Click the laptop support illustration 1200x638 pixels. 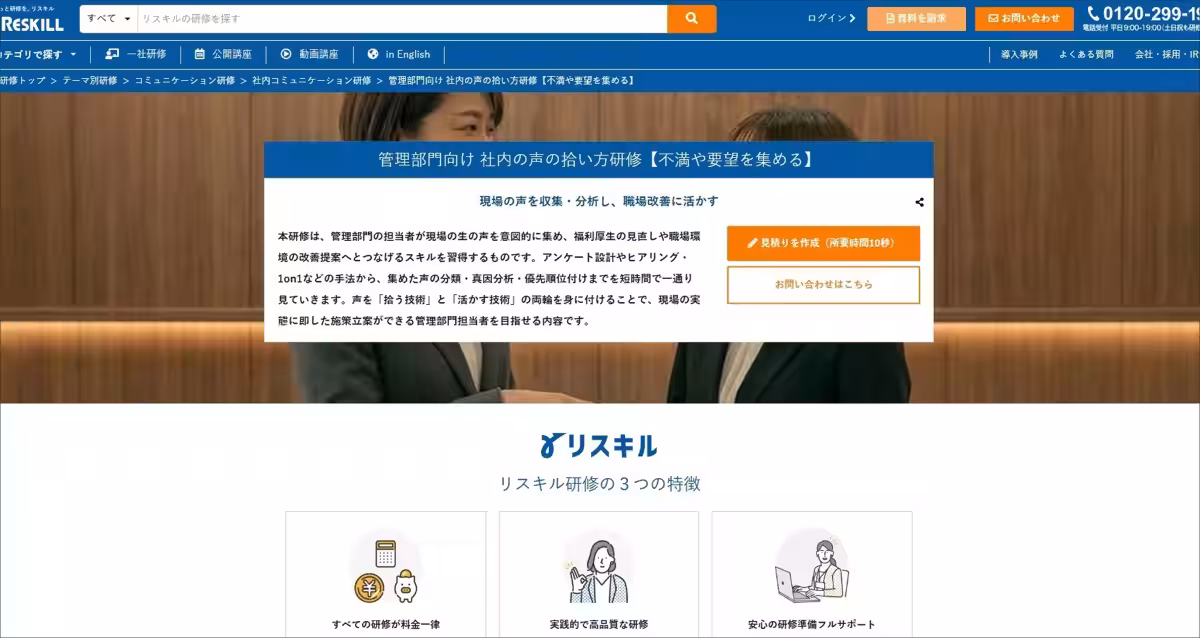[x=811, y=571]
